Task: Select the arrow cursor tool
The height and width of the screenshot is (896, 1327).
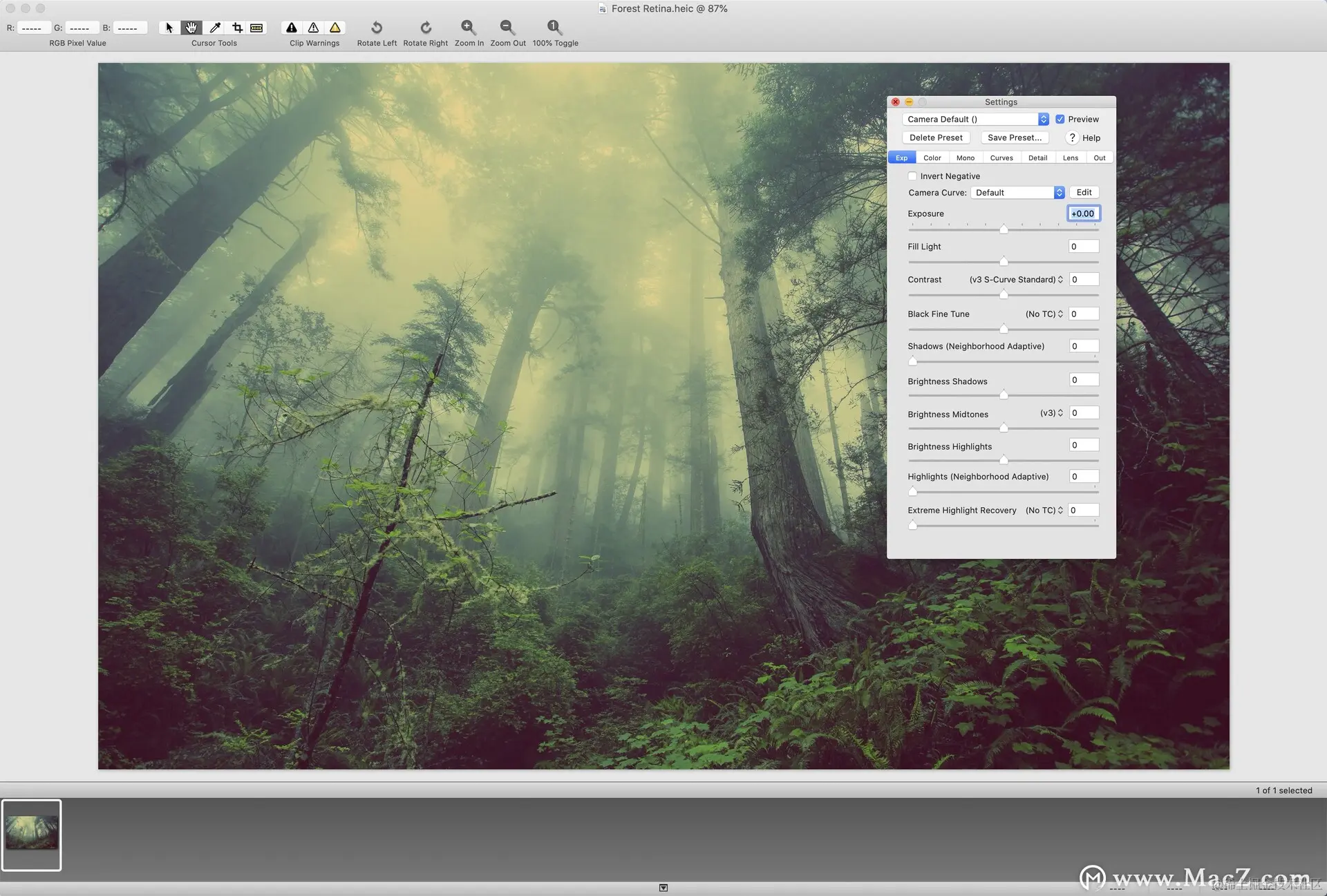Action: pyautogui.click(x=169, y=28)
